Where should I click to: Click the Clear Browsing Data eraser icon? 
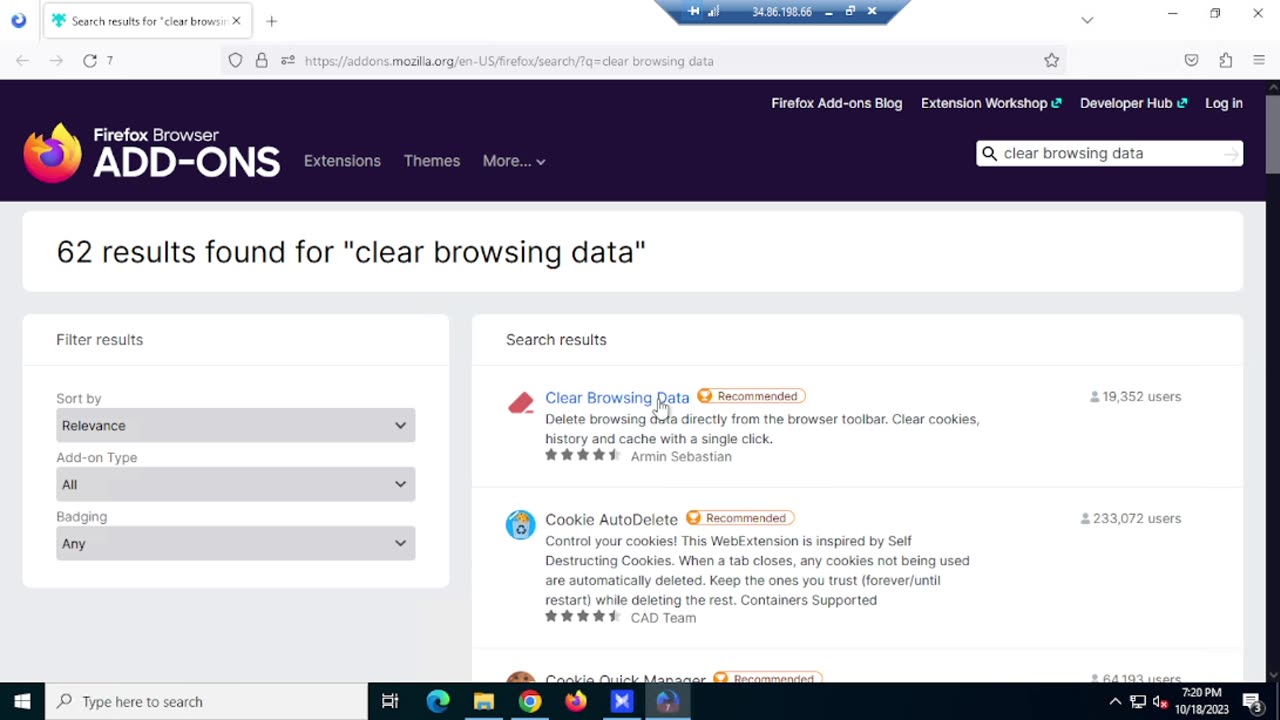(x=520, y=403)
